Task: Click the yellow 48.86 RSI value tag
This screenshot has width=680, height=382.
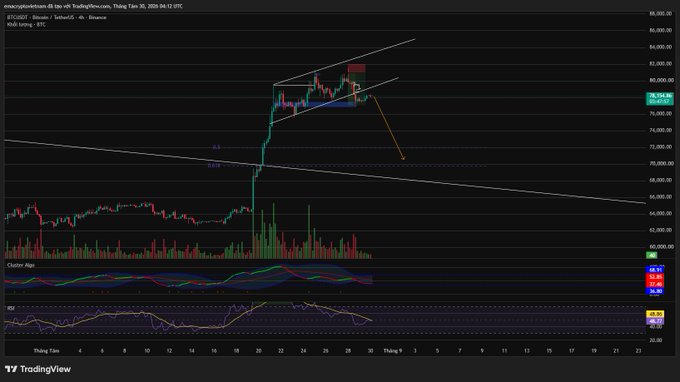Action: pyautogui.click(x=655, y=314)
